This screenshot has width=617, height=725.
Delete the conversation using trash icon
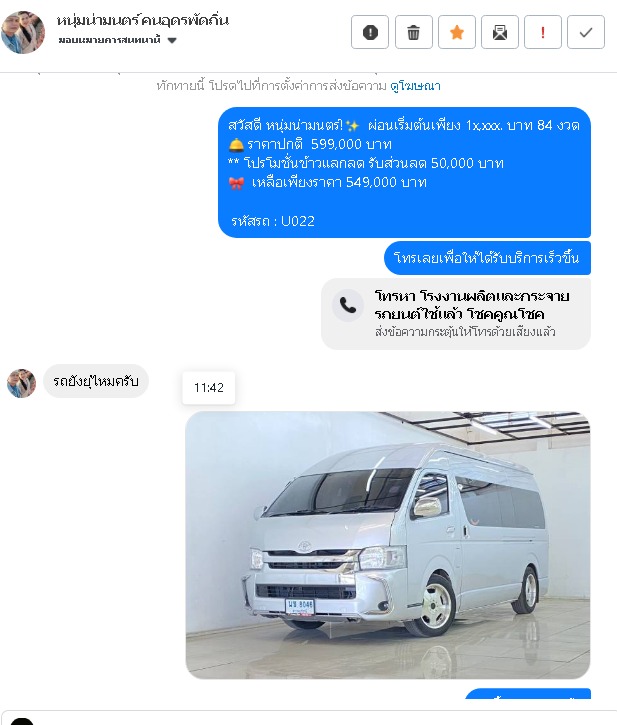click(413, 32)
